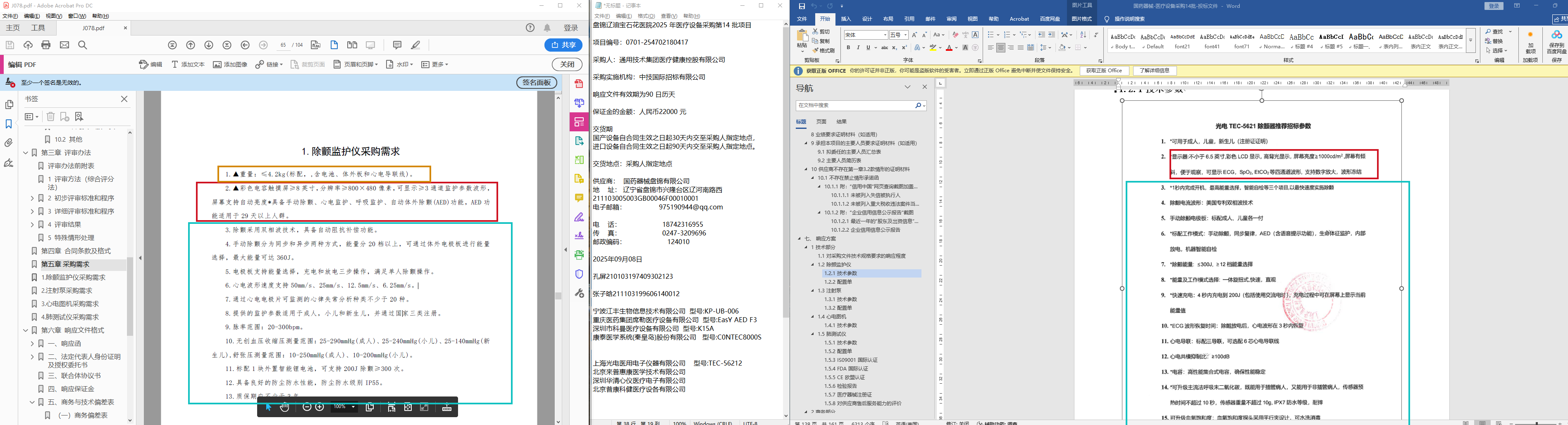The width and height of the screenshot is (1568, 425).
Task: Apply the red font color in Word
Action: 950,47
